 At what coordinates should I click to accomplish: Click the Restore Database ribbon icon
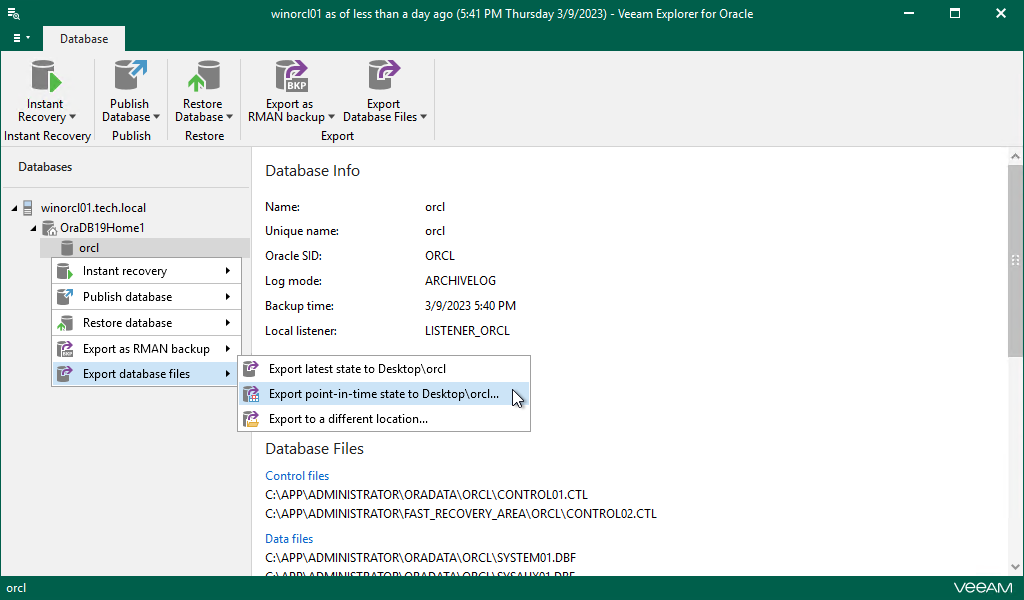(x=203, y=77)
